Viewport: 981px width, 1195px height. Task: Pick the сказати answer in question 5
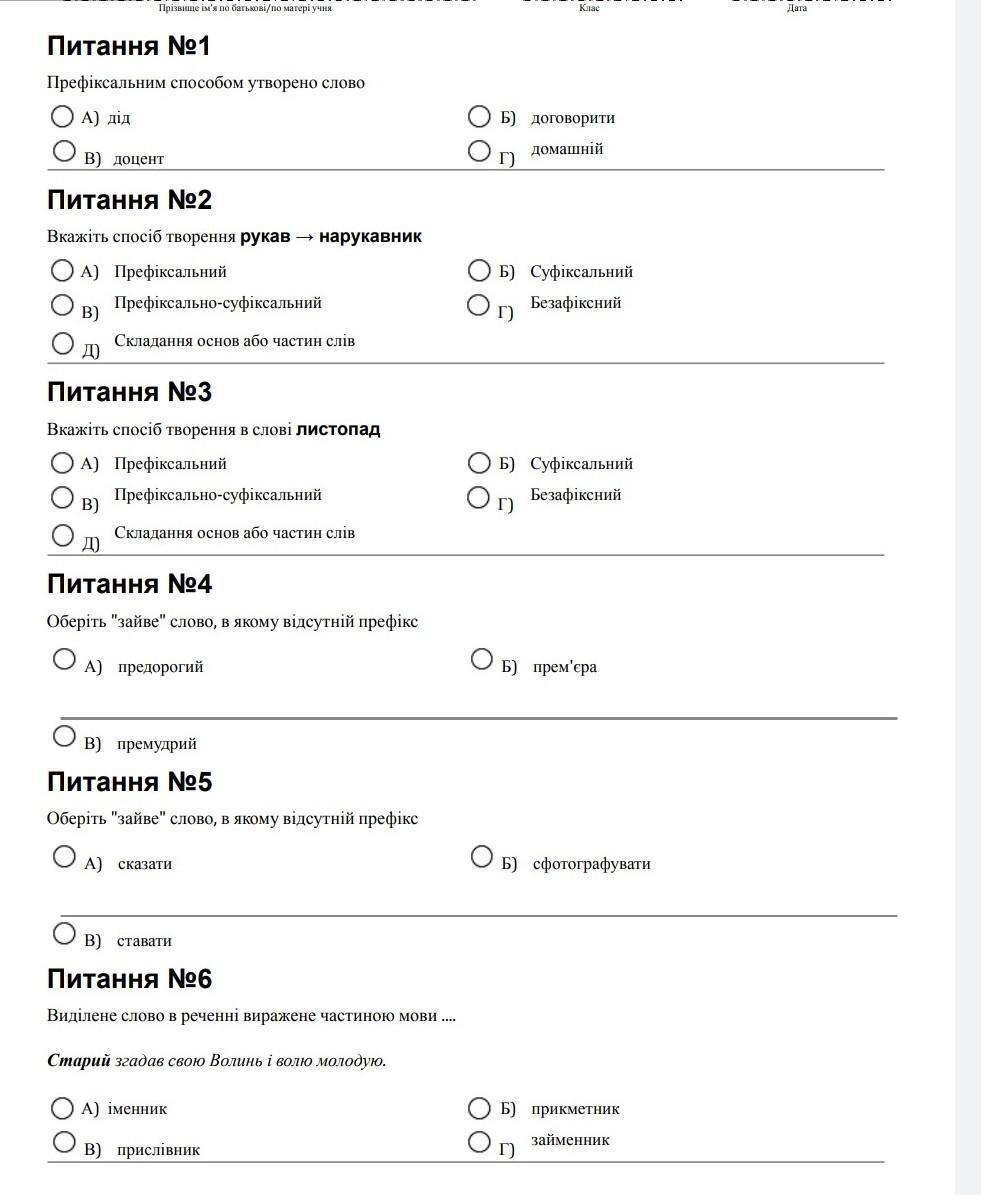[x=64, y=856]
